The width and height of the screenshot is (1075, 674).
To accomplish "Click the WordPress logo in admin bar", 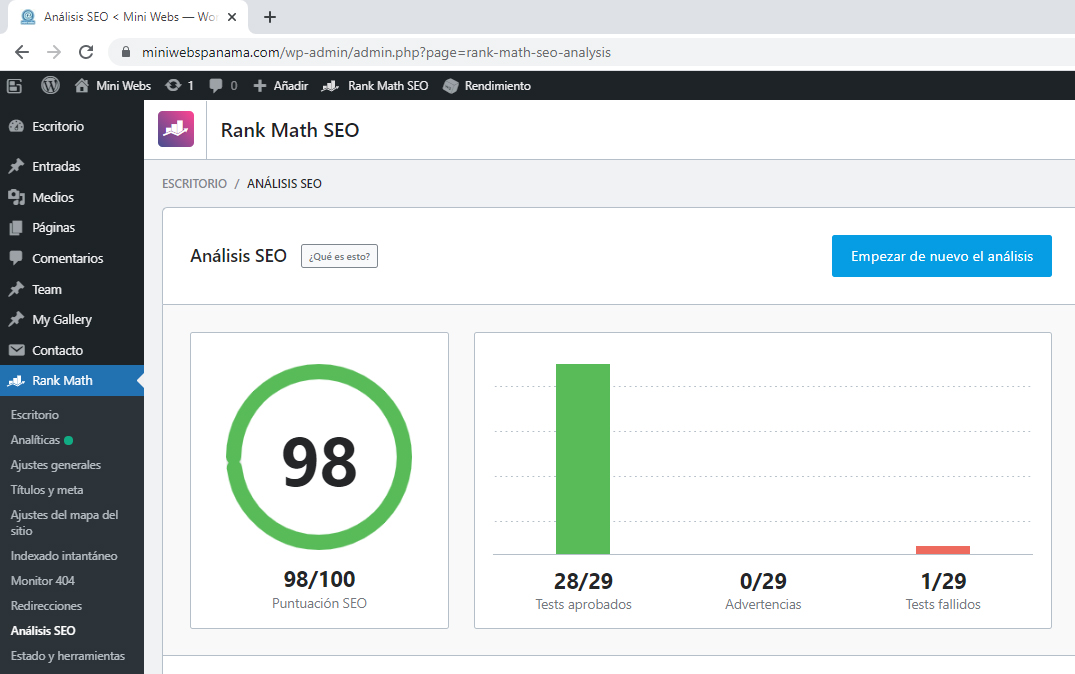I will point(50,86).
